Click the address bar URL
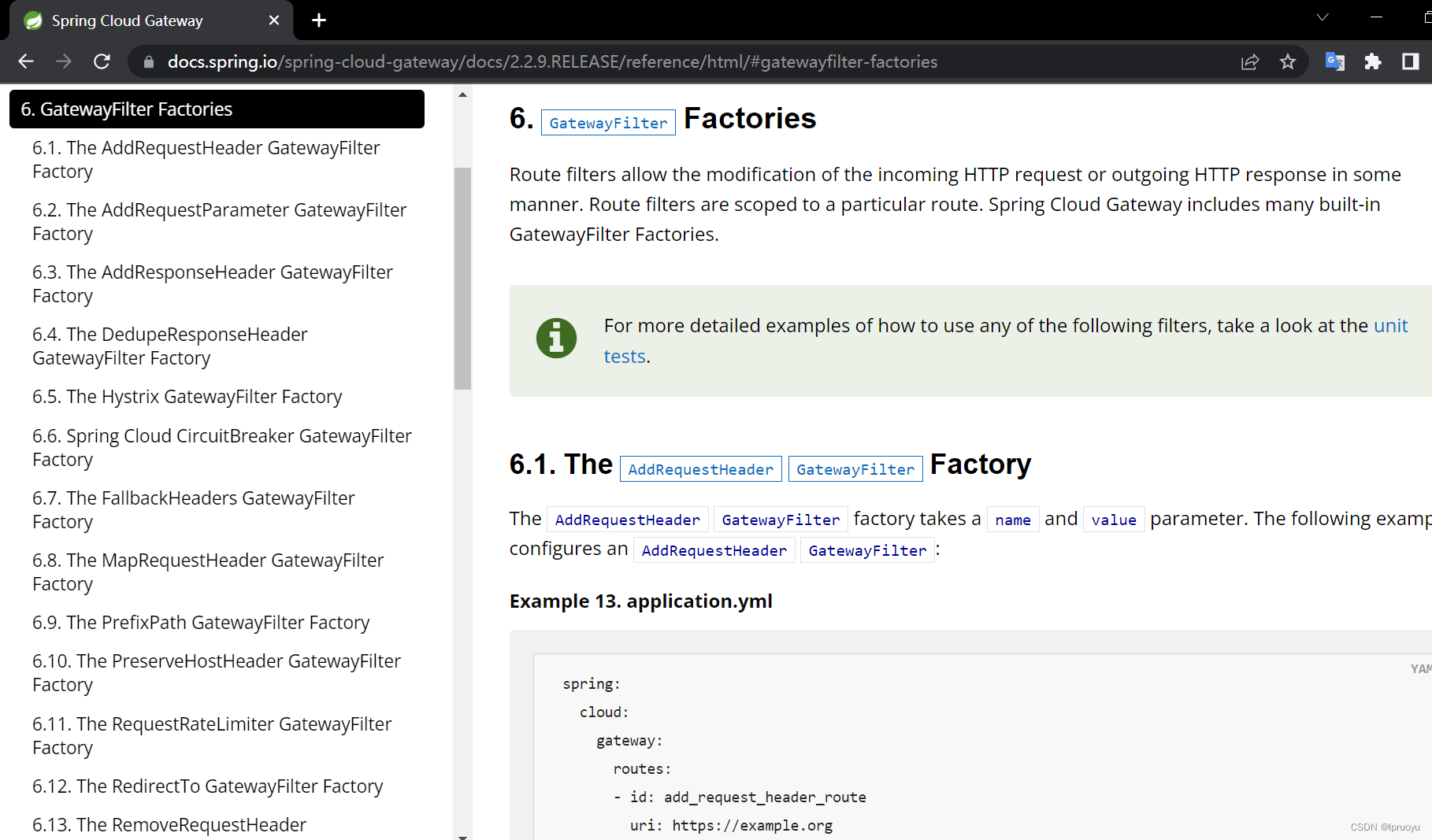This screenshot has height=840, width=1432. click(x=552, y=61)
